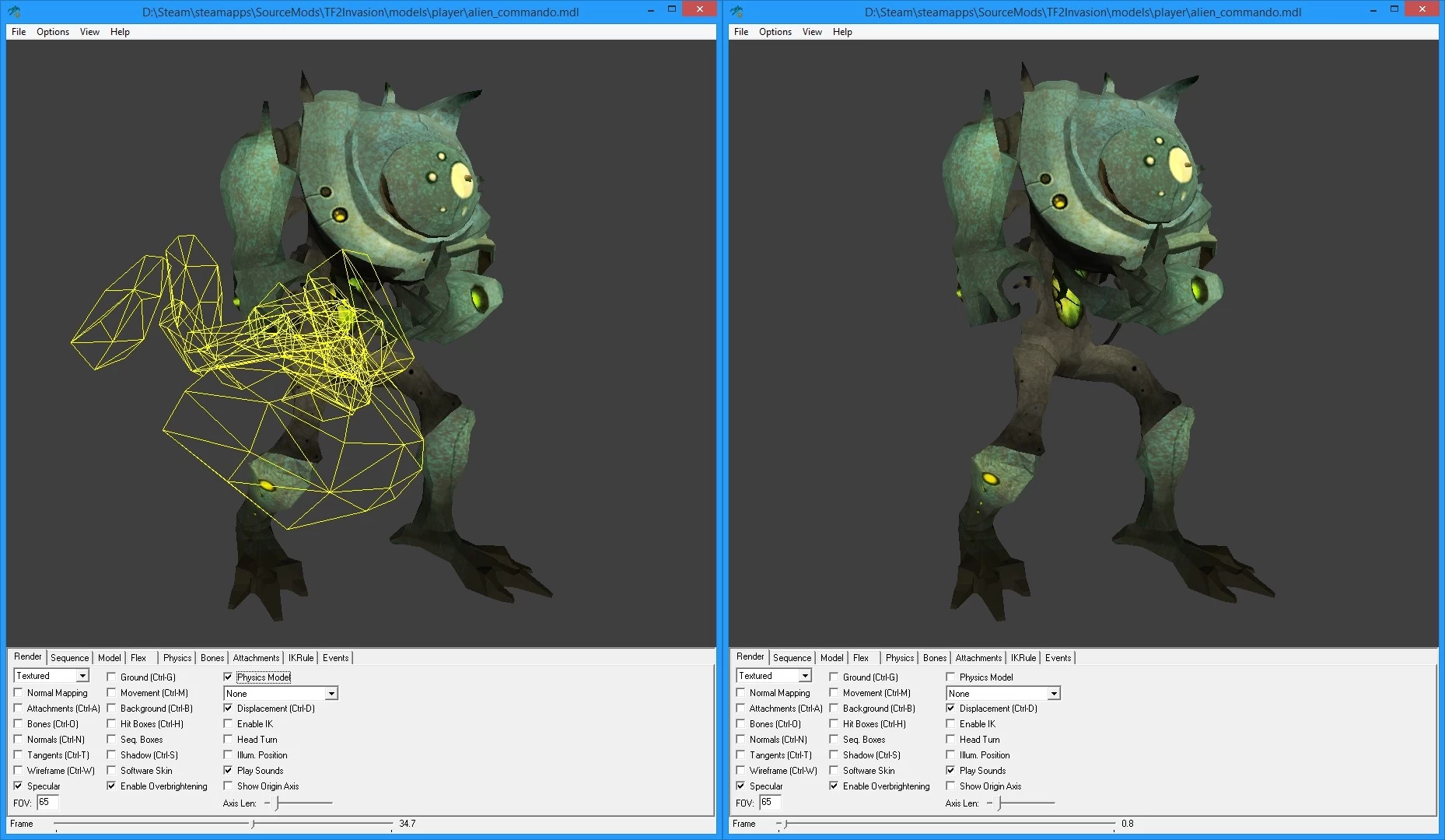Image resolution: width=1445 pixels, height=840 pixels.
Task: Click the FOV input field in left window
Action: (47, 802)
